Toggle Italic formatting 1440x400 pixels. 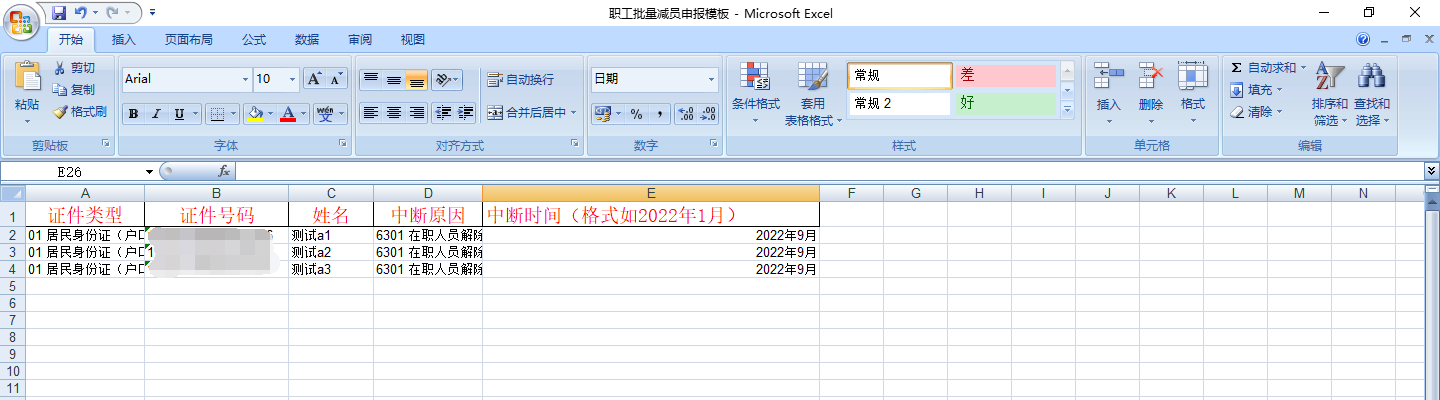[156, 114]
